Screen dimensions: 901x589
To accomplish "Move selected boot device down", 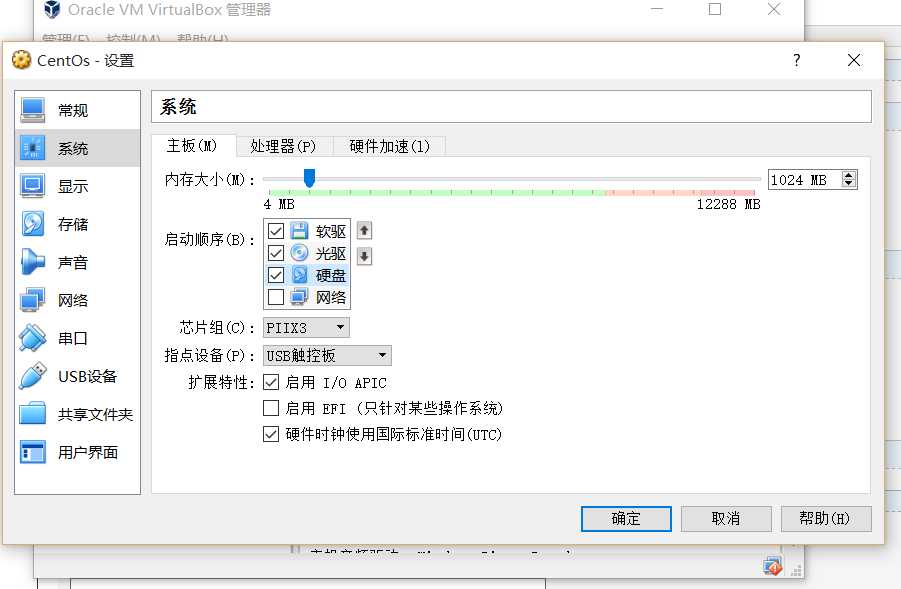I will click(364, 256).
